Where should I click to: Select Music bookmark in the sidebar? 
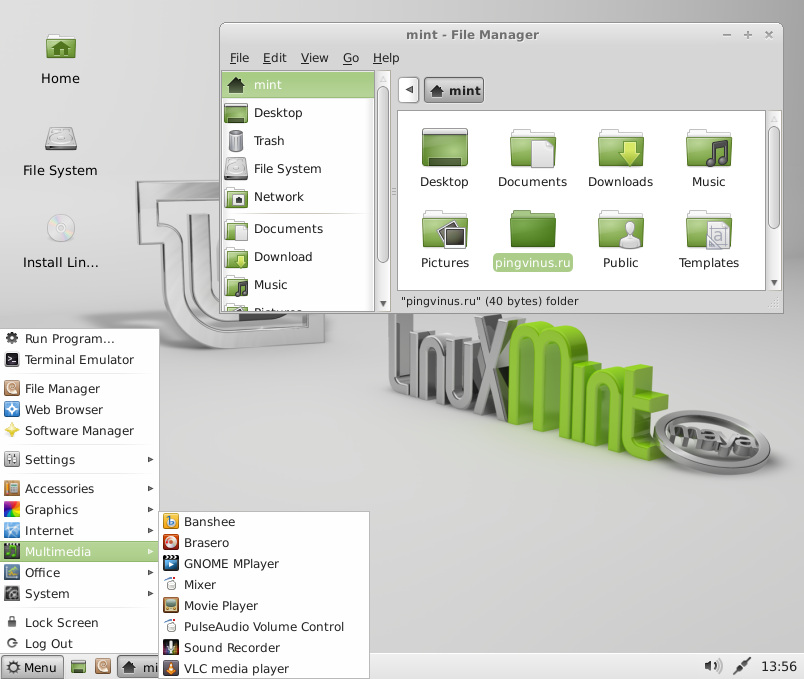click(298, 285)
